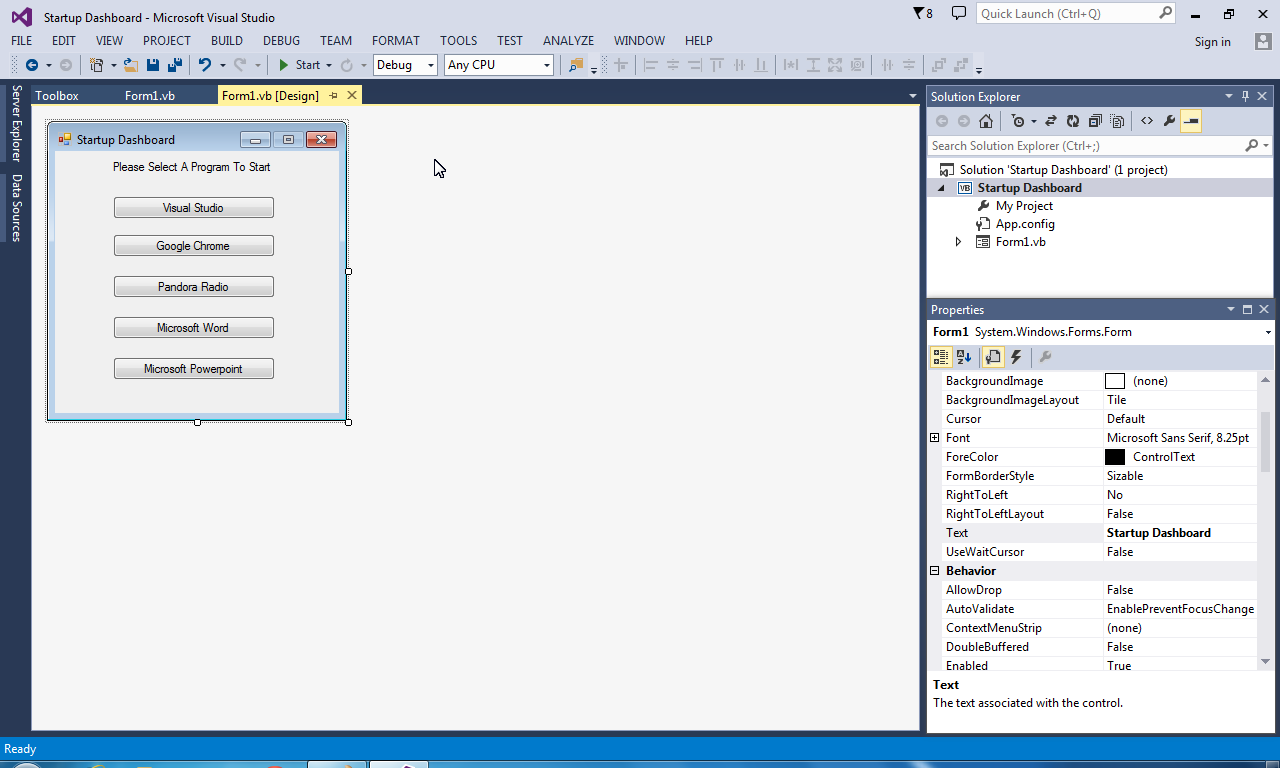Toggle Show All Files in Solution Explorer
Viewport: 1281px width, 768px height.
(x=1117, y=121)
